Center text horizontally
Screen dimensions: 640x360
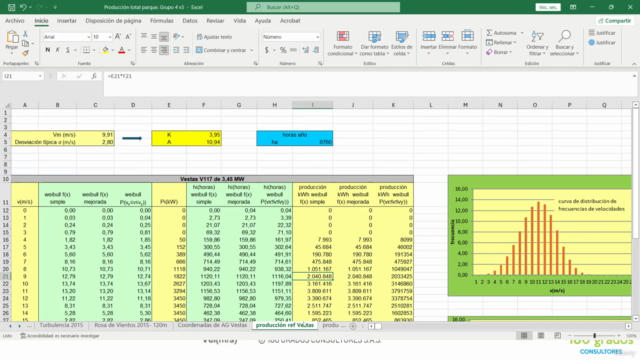coord(154,50)
